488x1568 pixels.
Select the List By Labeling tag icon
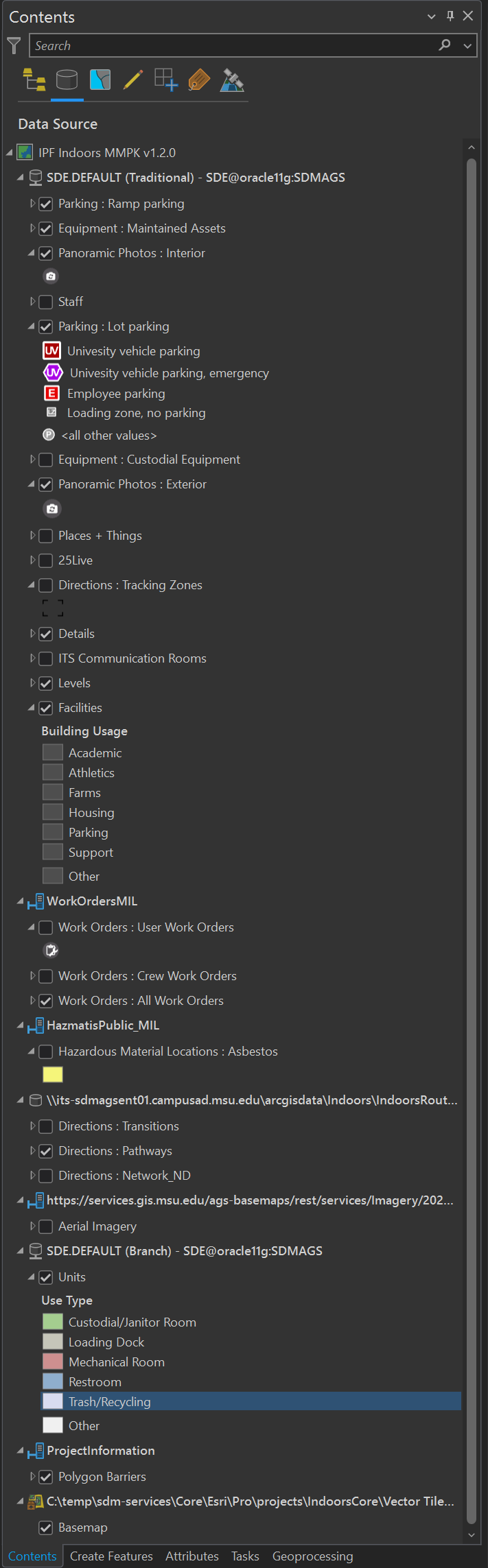(x=198, y=79)
